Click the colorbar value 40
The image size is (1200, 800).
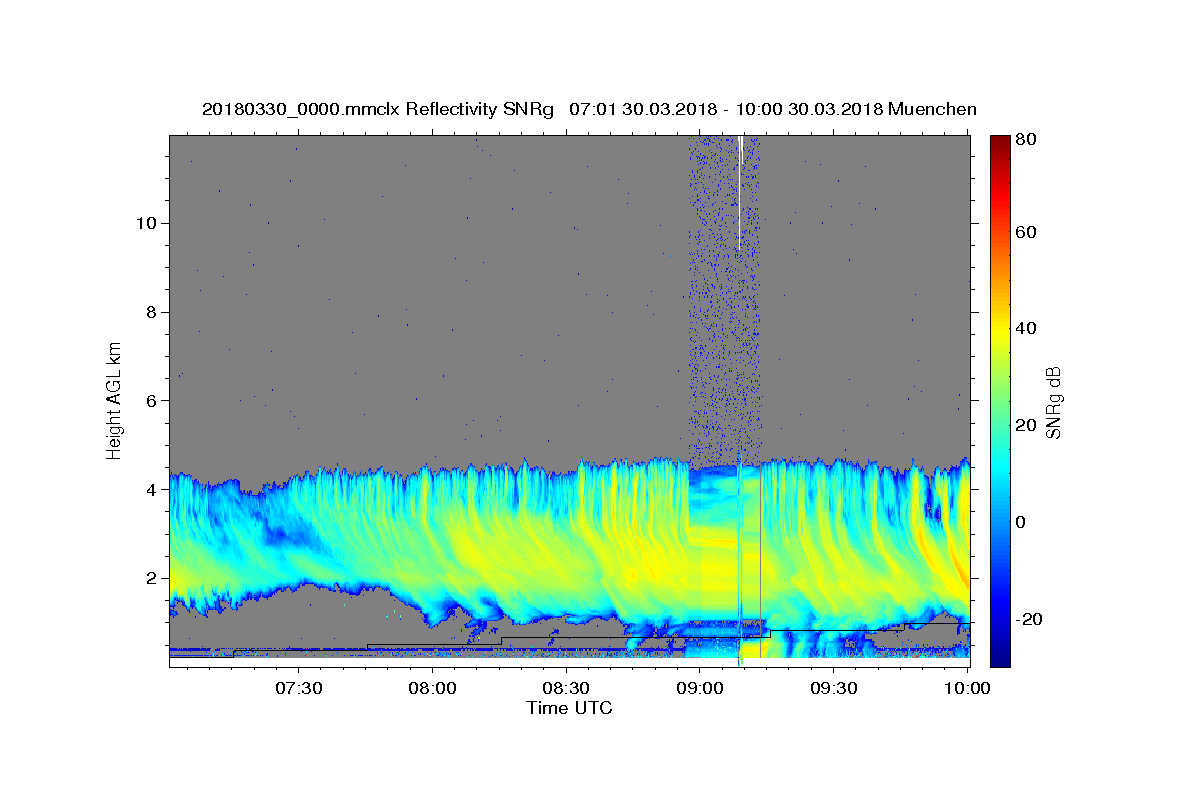tap(1025, 329)
